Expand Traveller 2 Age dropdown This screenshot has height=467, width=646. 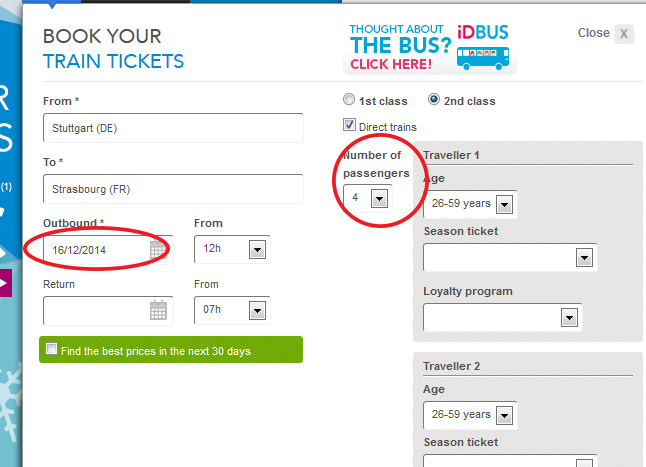tap(470, 415)
